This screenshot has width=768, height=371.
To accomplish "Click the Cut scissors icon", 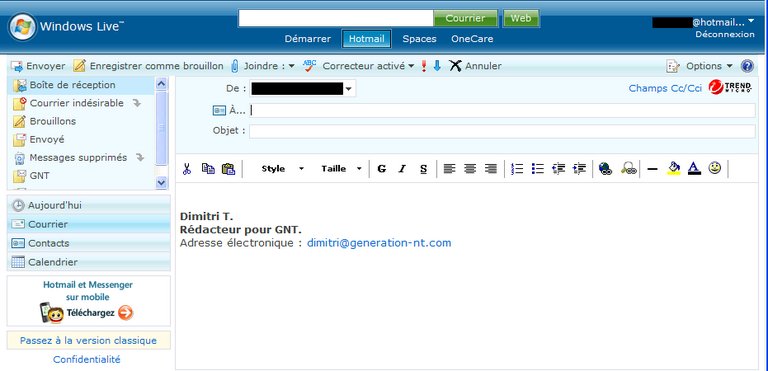I will coord(187,169).
